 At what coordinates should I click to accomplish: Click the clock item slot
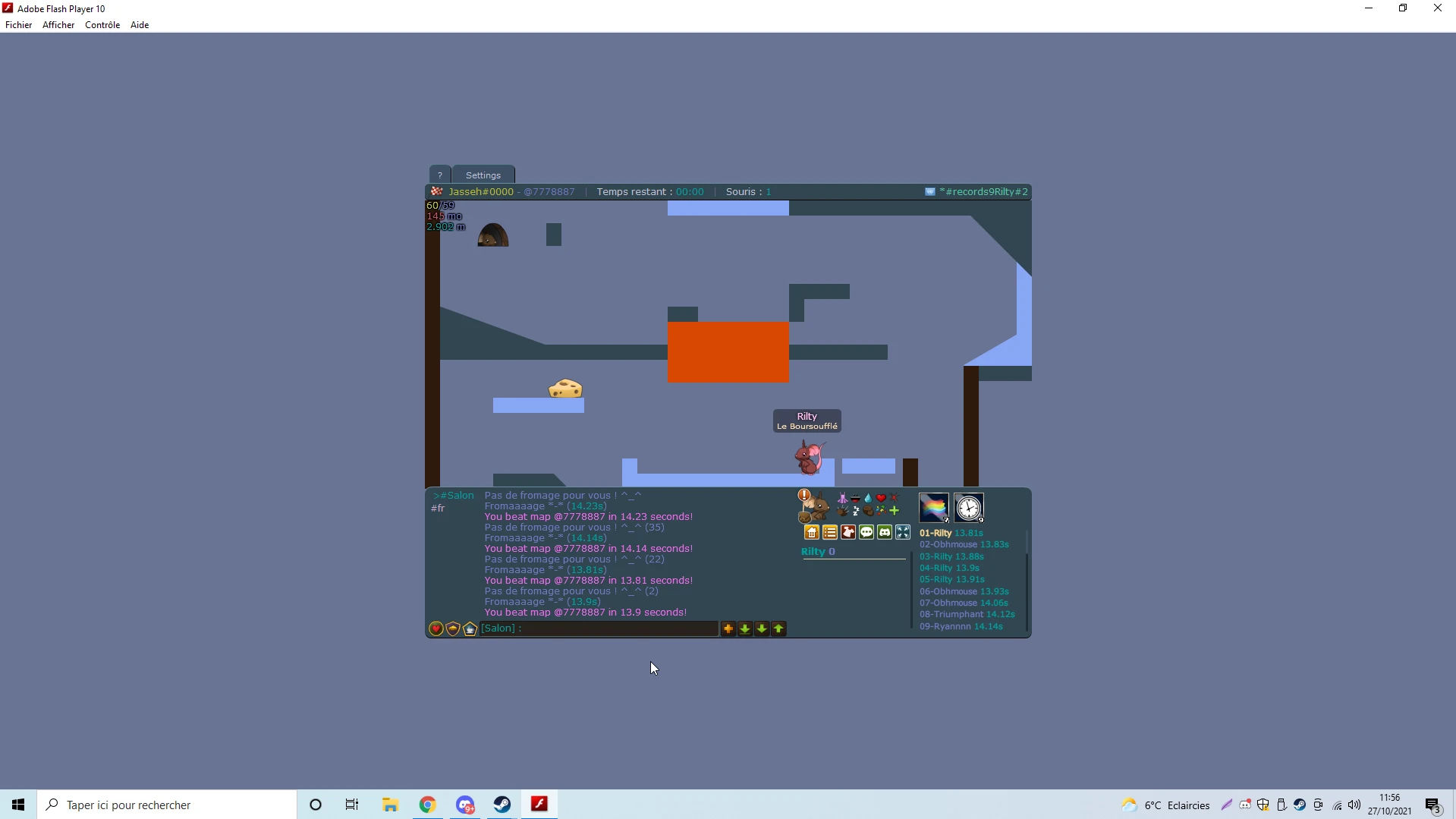click(969, 508)
